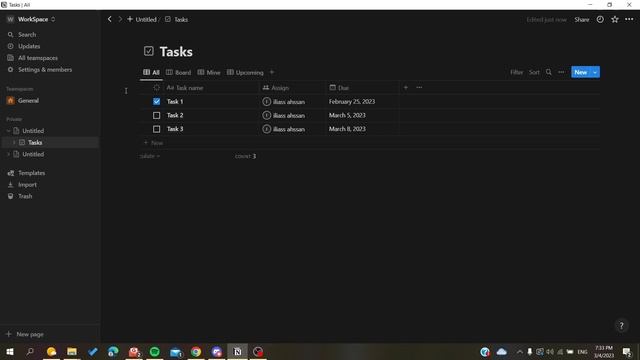
Task: Check the Task 2 checkbox
Action: tap(156, 116)
